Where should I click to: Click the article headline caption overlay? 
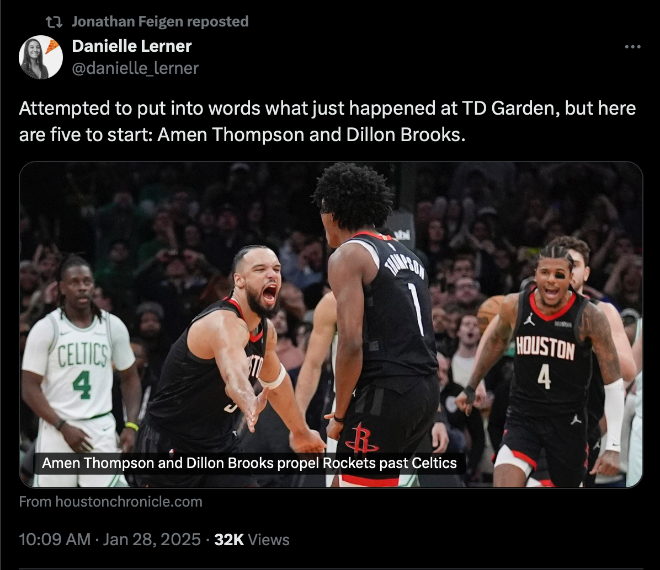click(x=249, y=463)
